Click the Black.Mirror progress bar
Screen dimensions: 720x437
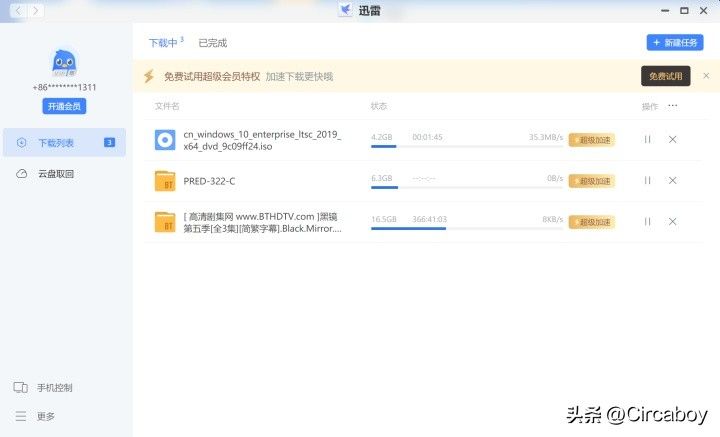(x=467, y=229)
